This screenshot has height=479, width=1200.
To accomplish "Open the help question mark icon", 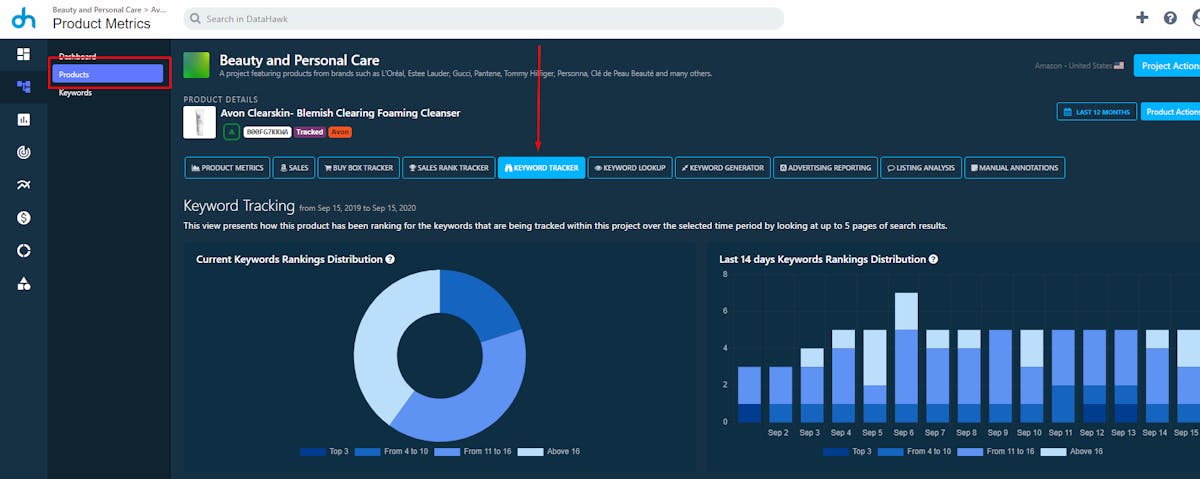I will coord(1170,18).
